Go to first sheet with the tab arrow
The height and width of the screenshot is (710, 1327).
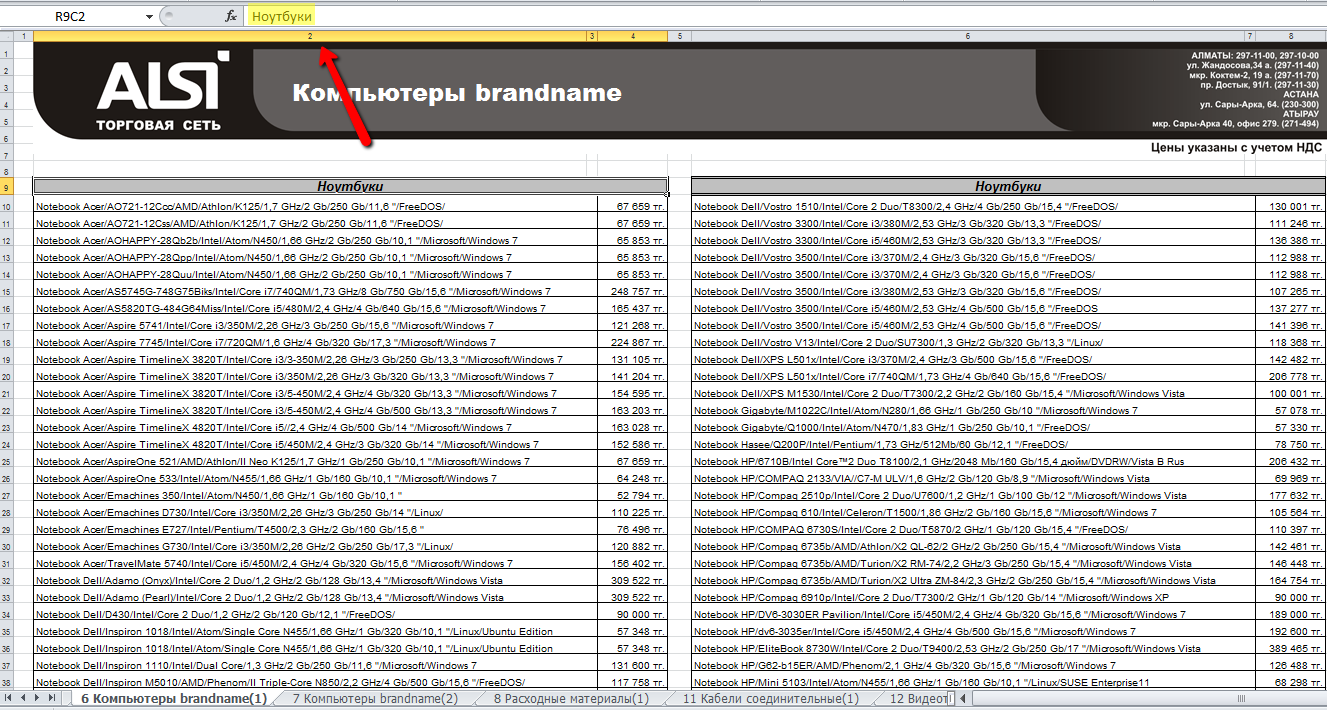pos(10,699)
